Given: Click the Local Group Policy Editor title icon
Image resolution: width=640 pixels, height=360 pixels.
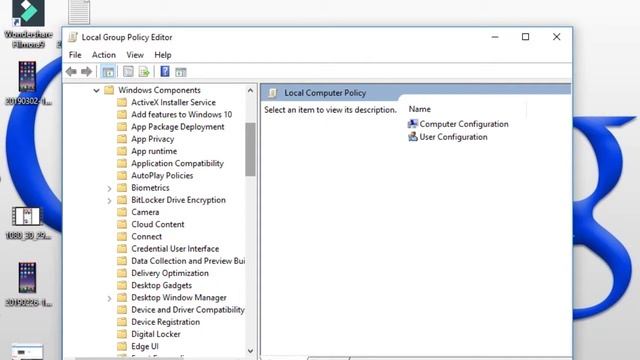Looking at the screenshot, I should point(73,37).
